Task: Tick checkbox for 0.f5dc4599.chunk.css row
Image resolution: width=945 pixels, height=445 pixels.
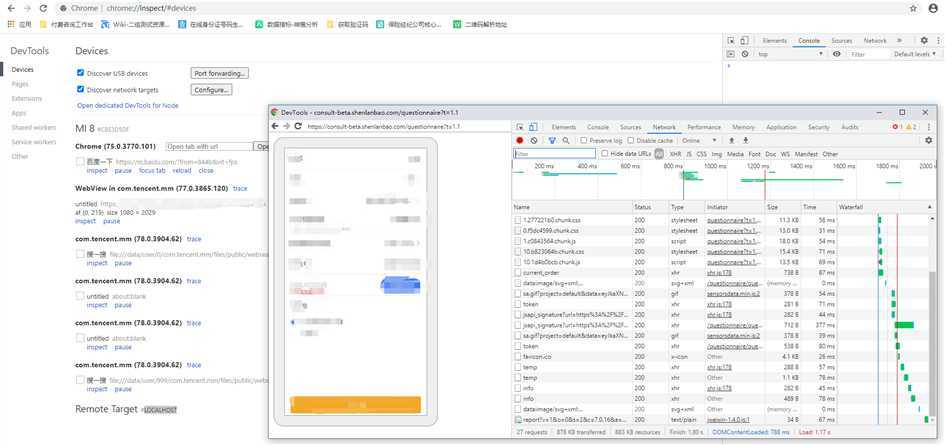Action: [518, 230]
